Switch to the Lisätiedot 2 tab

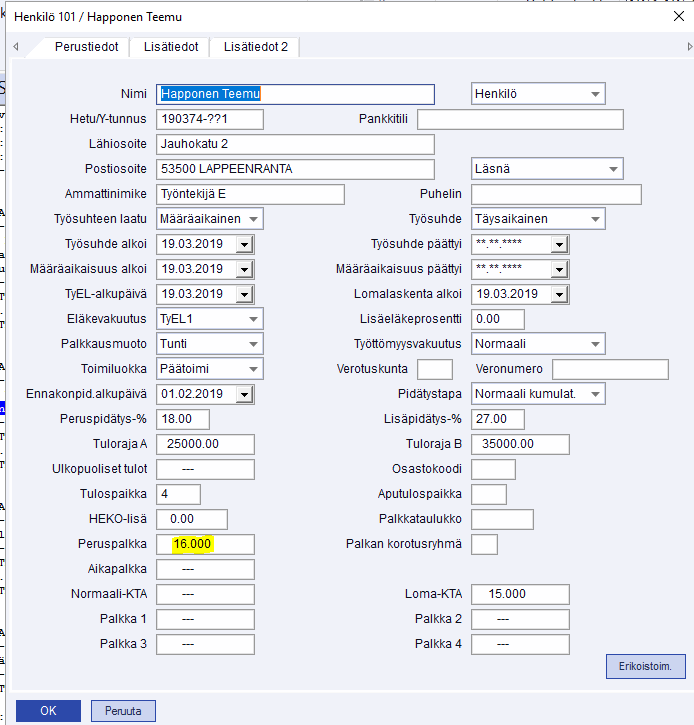[256, 47]
